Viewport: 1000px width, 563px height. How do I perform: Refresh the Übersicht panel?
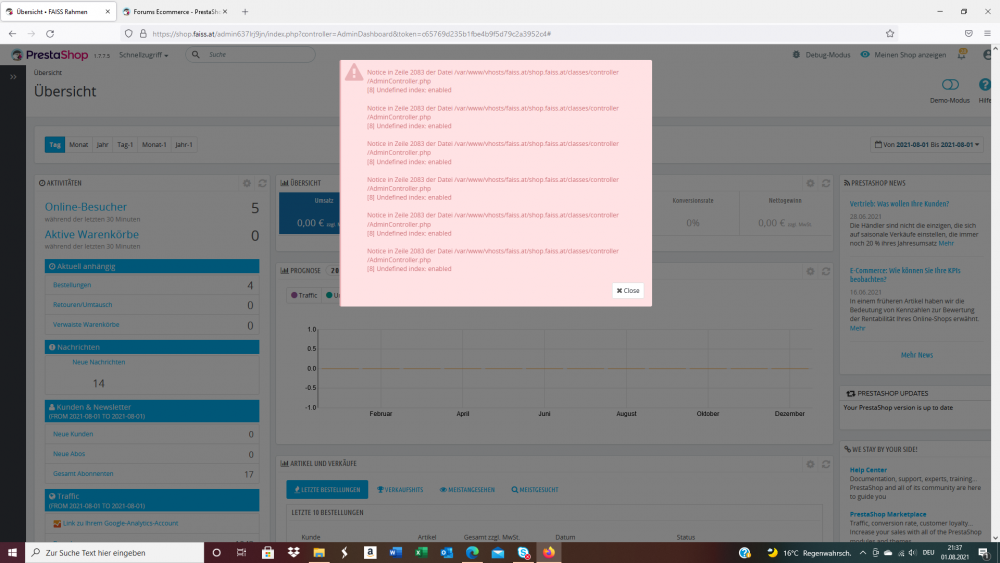pyautogui.click(x=826, y=184)
